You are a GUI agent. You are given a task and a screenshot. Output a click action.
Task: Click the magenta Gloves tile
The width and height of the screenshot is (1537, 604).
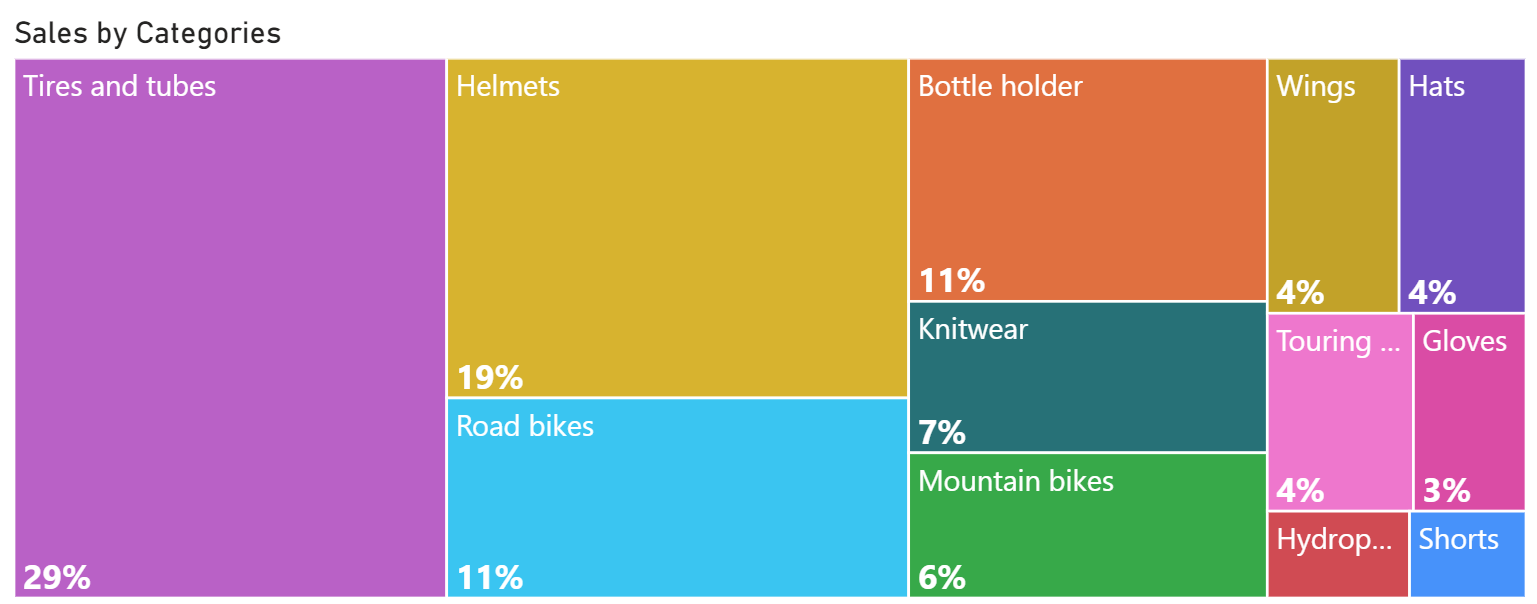click(x=1470, y=410)
